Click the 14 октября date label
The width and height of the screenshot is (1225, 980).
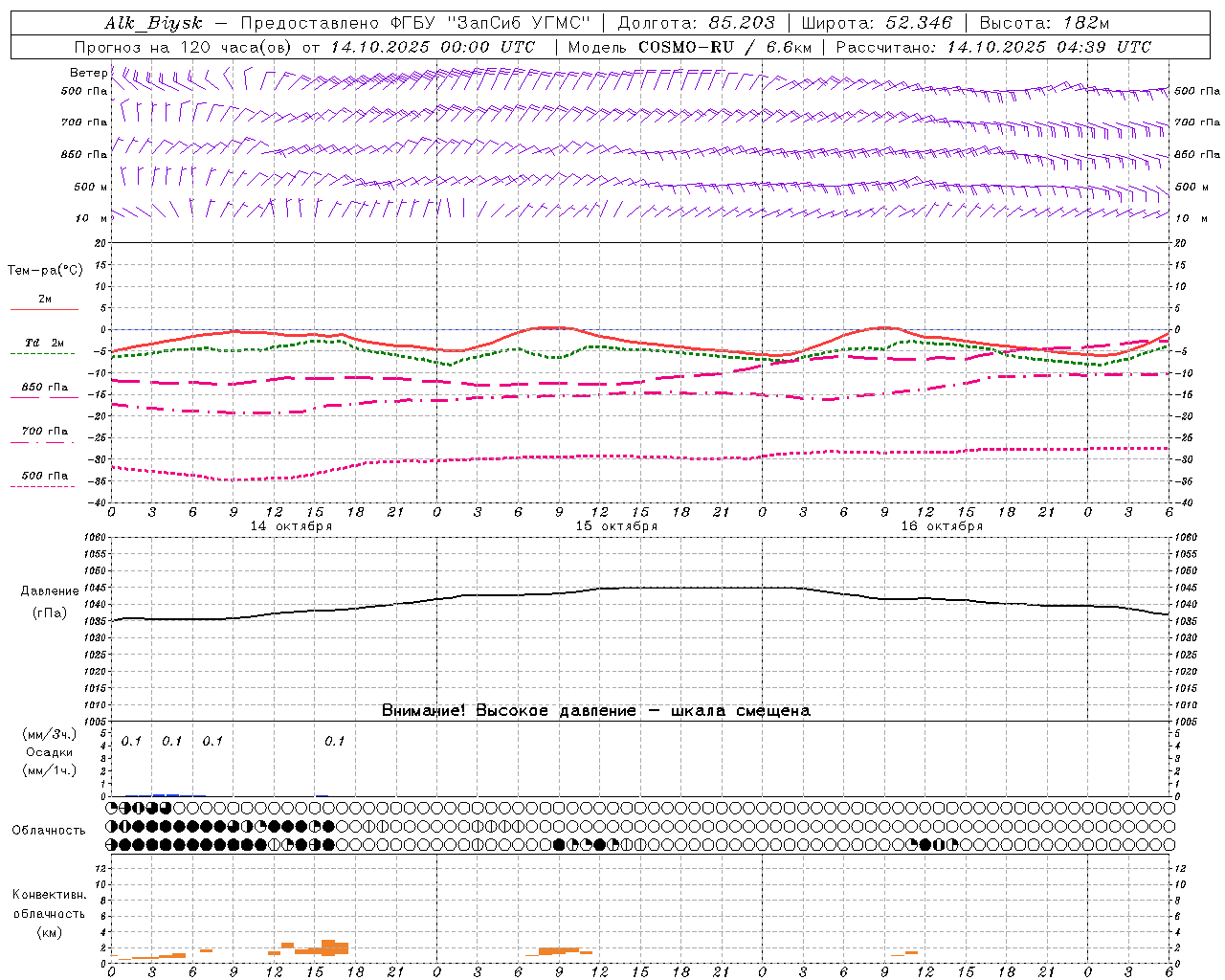291,526
